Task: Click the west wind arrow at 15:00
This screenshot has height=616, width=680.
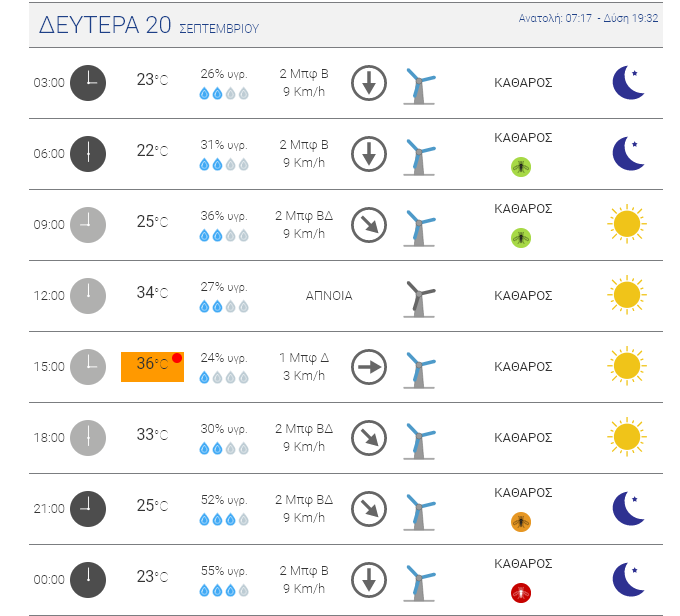Action: click(x=369, y=367)
